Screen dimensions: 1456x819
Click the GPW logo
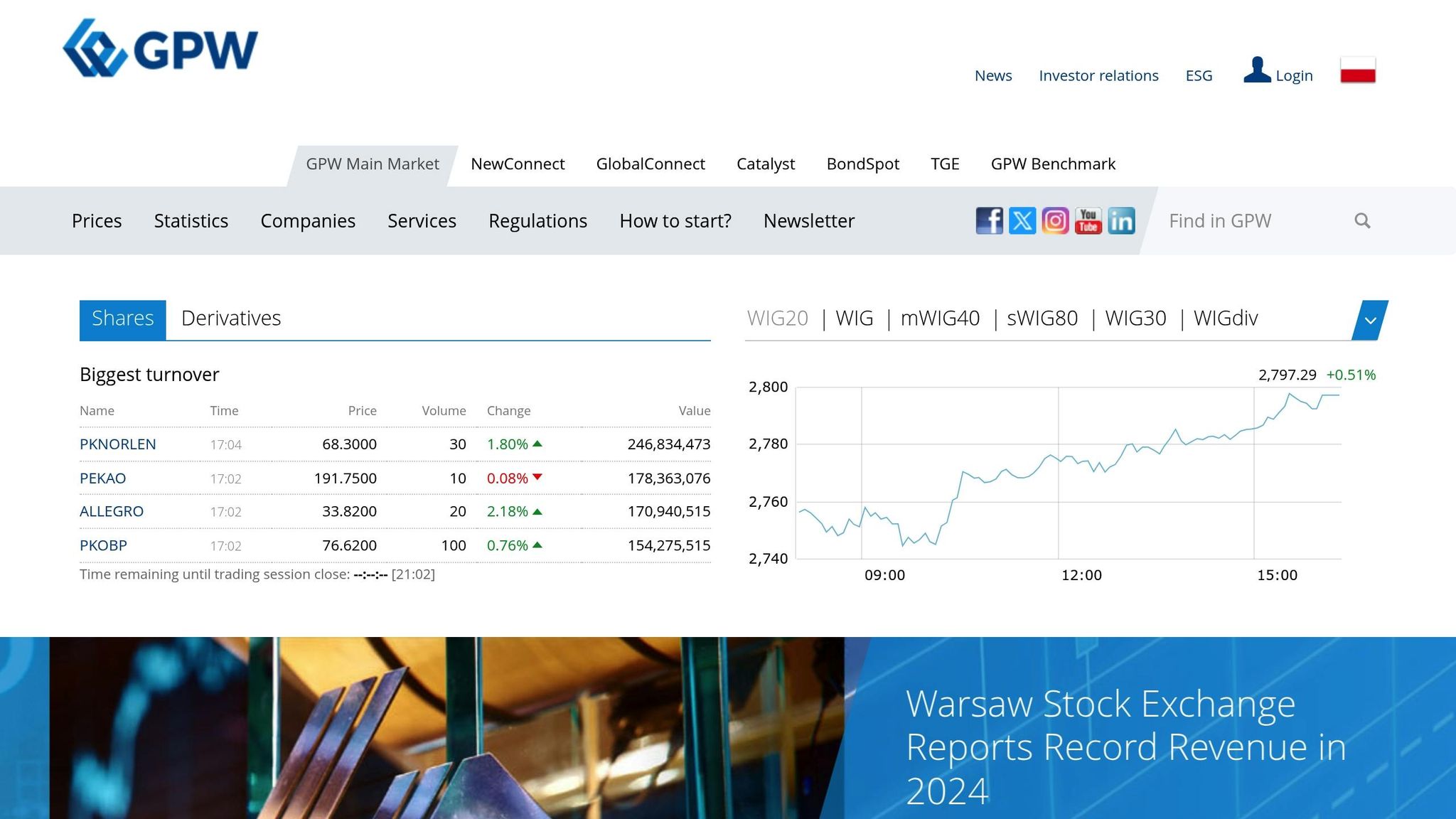pyautogui.click(x=161, y=48)
